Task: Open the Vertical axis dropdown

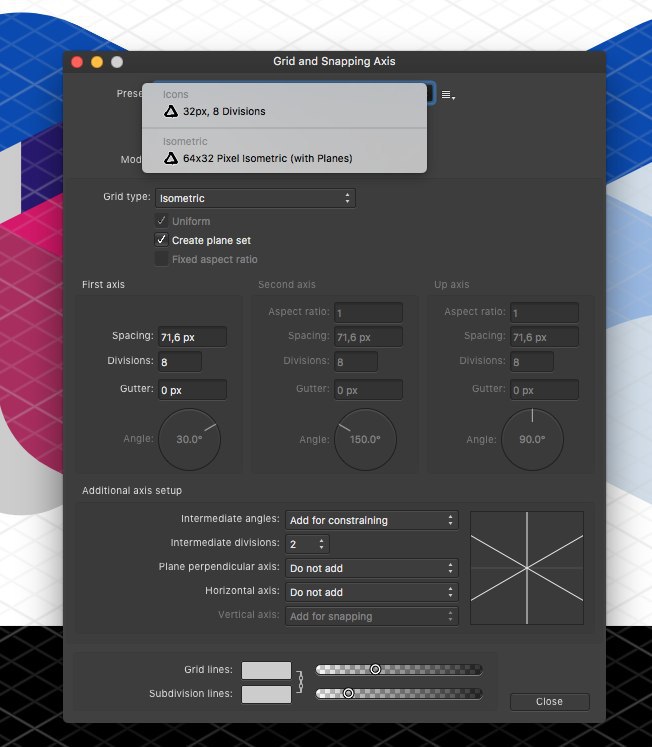Action: (372, 616)
